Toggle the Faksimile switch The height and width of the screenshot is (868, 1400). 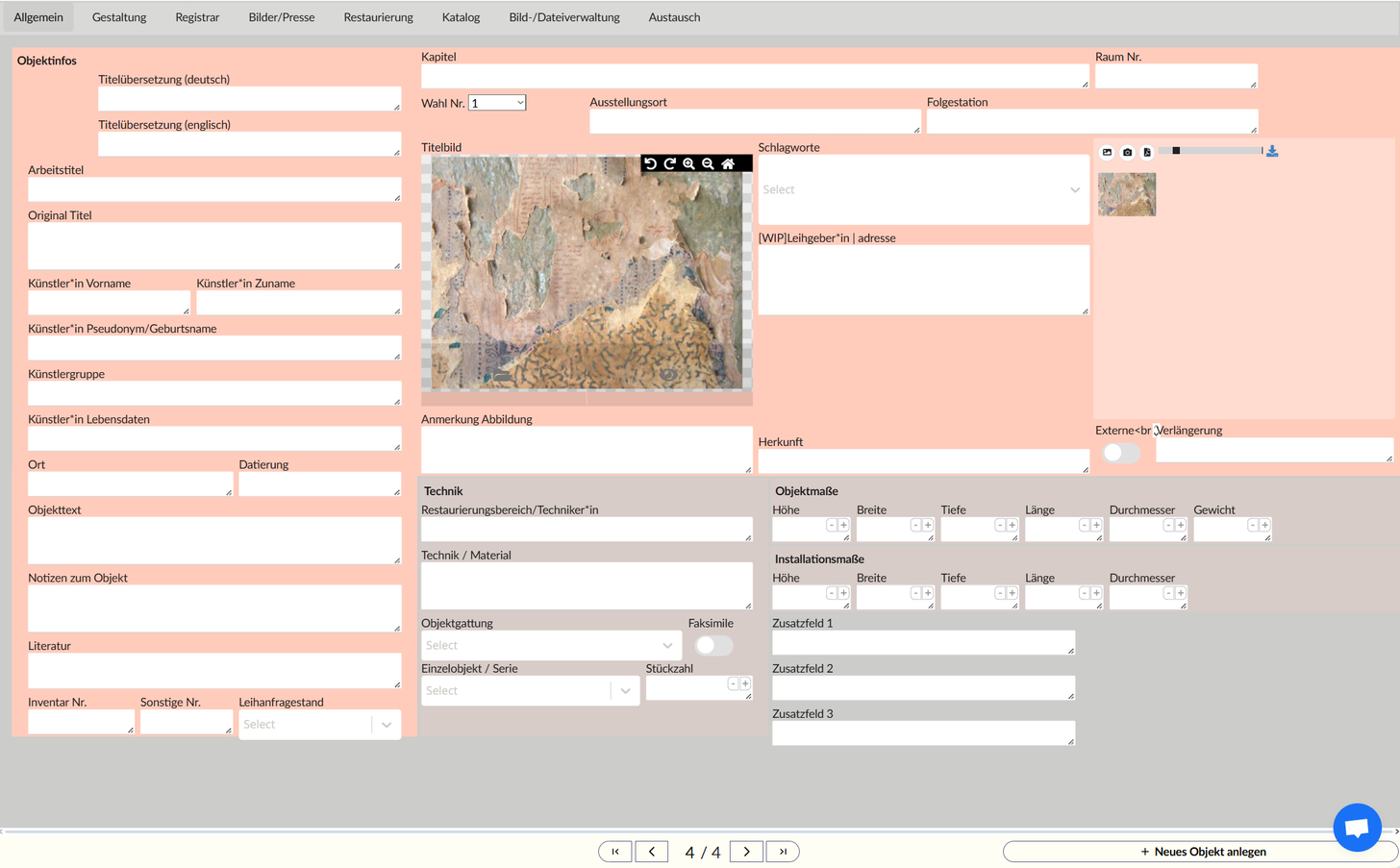(713, 645)
